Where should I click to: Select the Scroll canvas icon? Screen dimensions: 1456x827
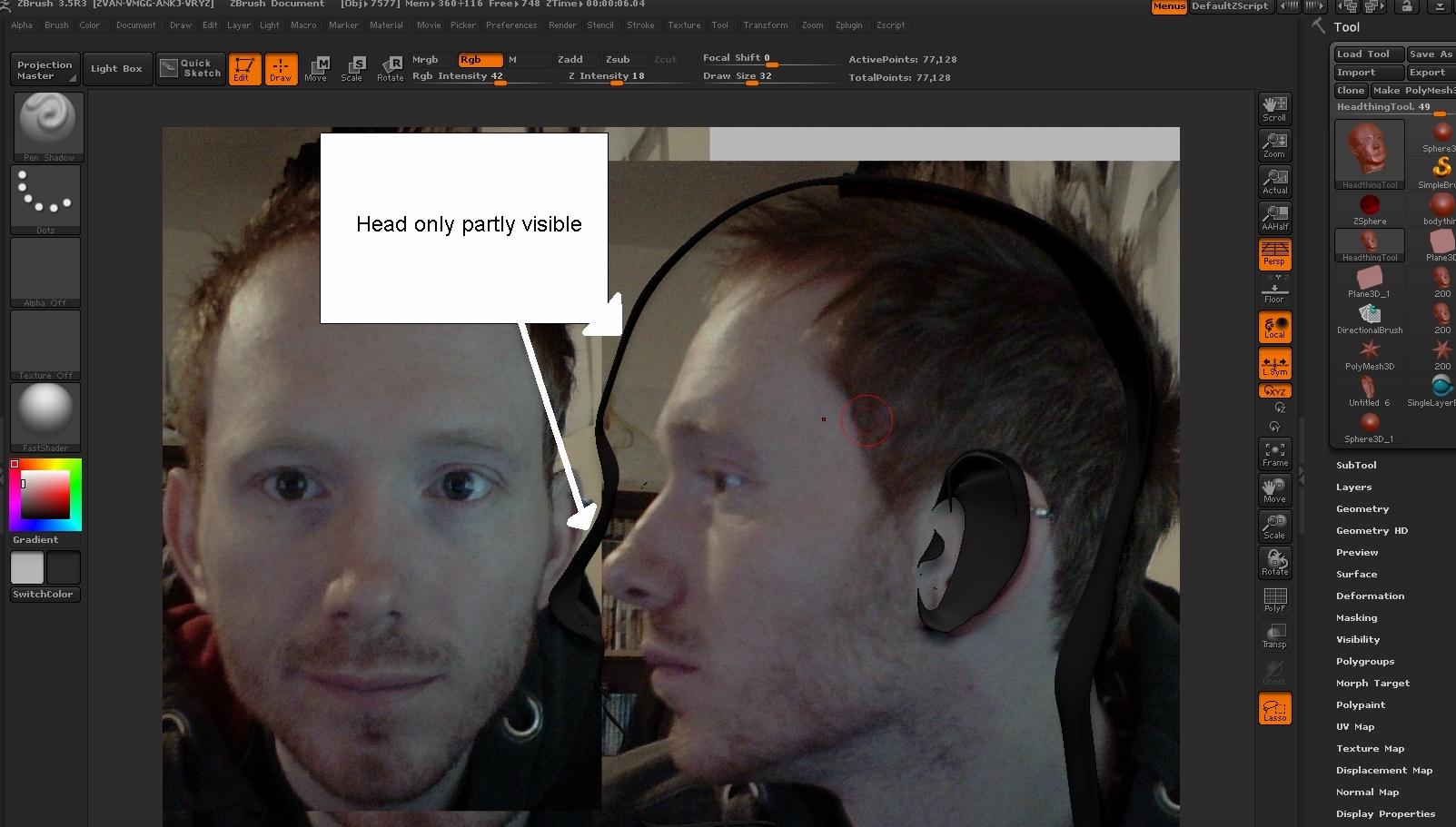[1274, 108]
